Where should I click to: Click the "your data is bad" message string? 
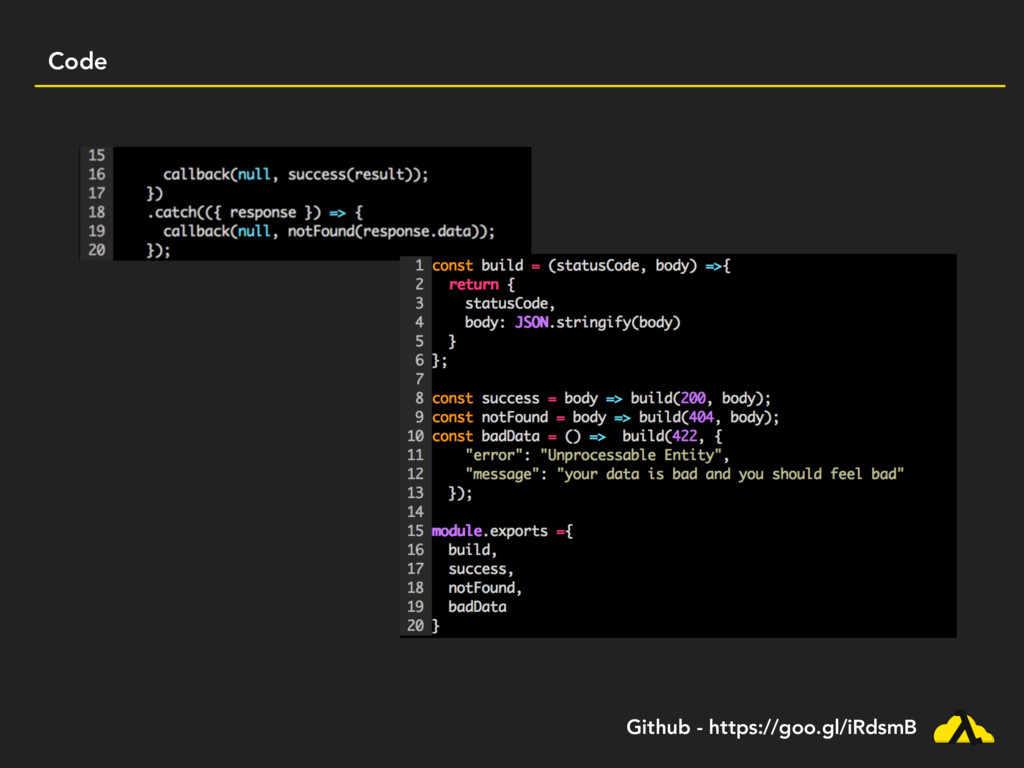tap(730, 474)
